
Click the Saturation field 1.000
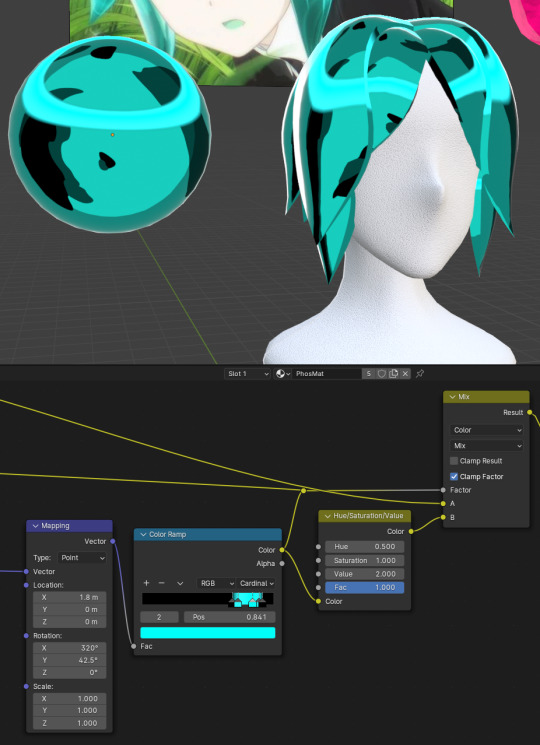point(365,561)
